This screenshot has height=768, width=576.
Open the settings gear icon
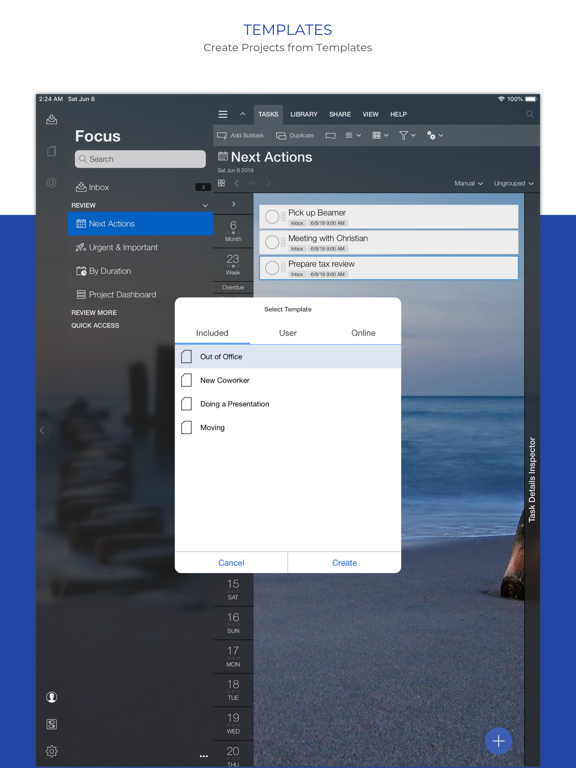point(51,751)
